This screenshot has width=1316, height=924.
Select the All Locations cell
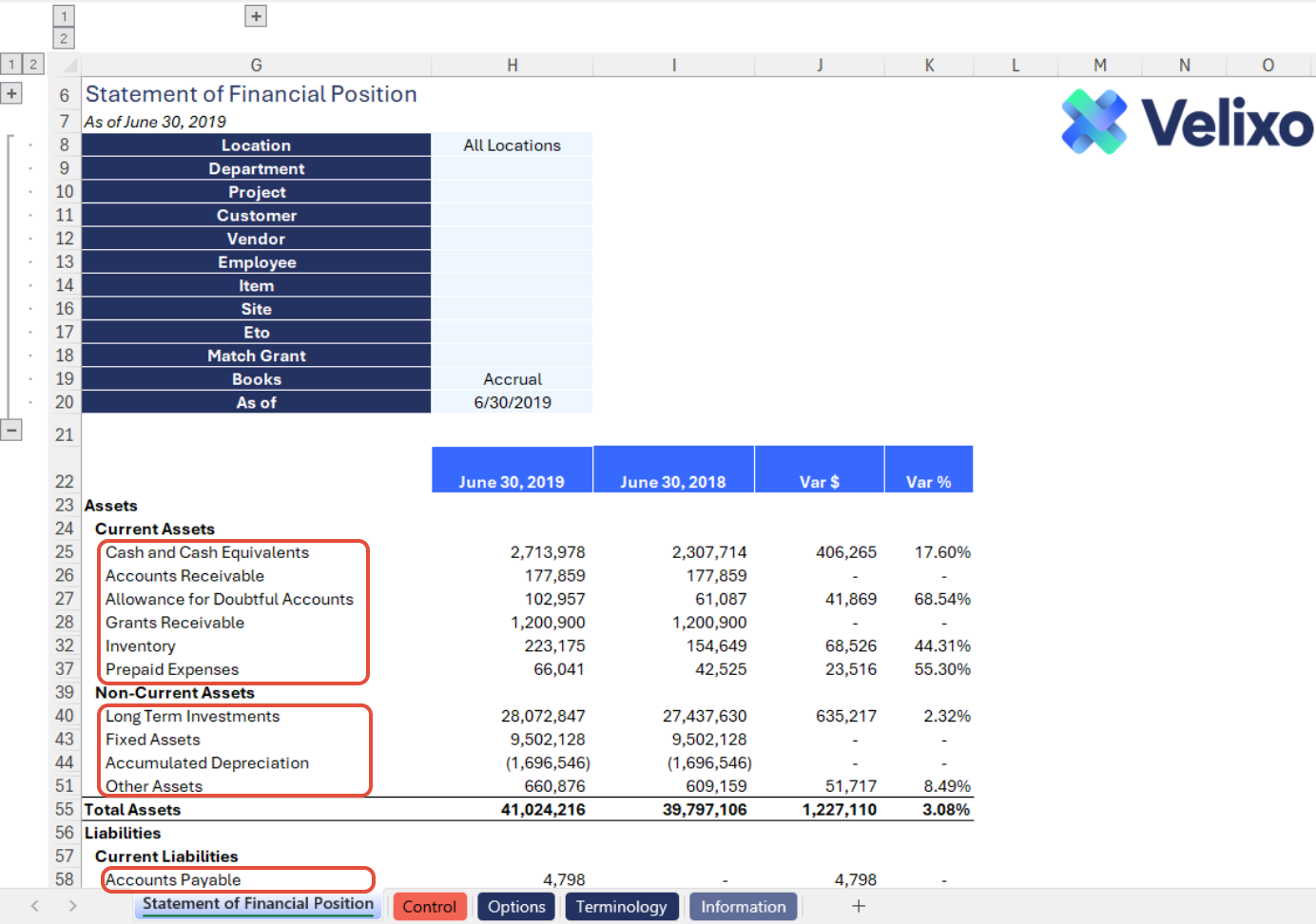tap(512, 145)
